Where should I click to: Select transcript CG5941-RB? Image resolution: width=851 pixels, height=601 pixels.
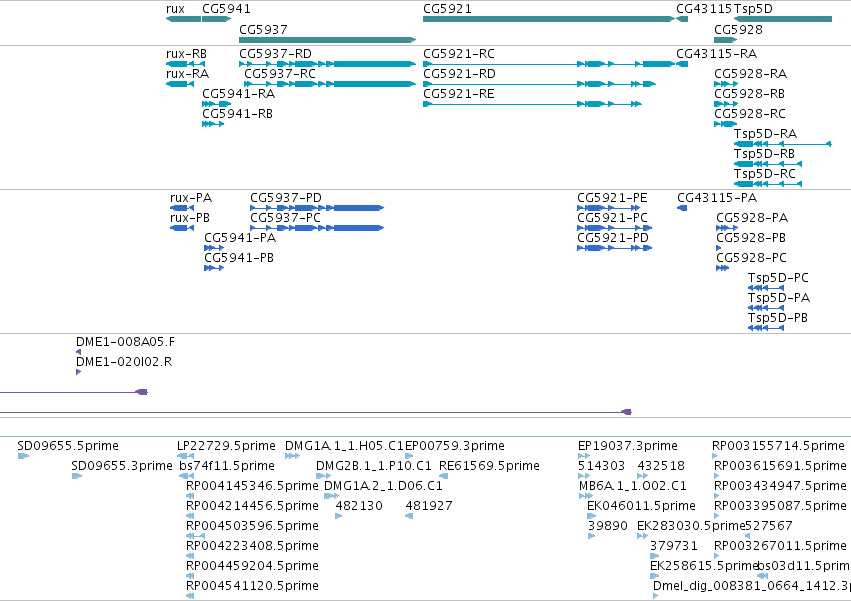click(x=213, y=124)
